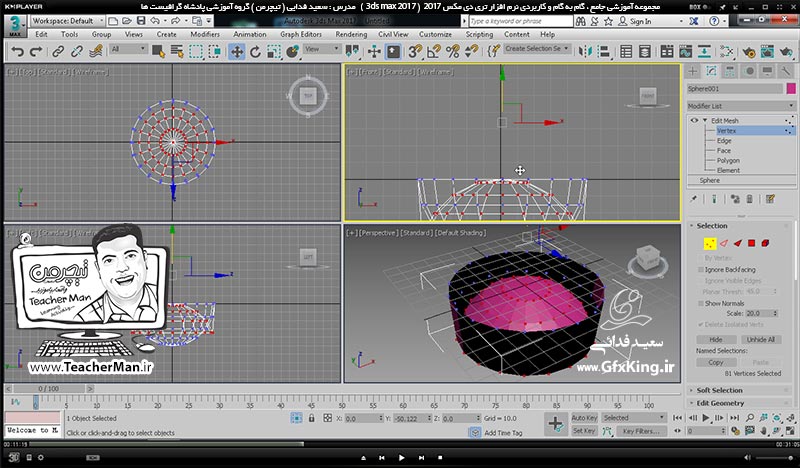Open the Modifier List dropdown
This screenshot has height=468, width=800.
[741, 106]
